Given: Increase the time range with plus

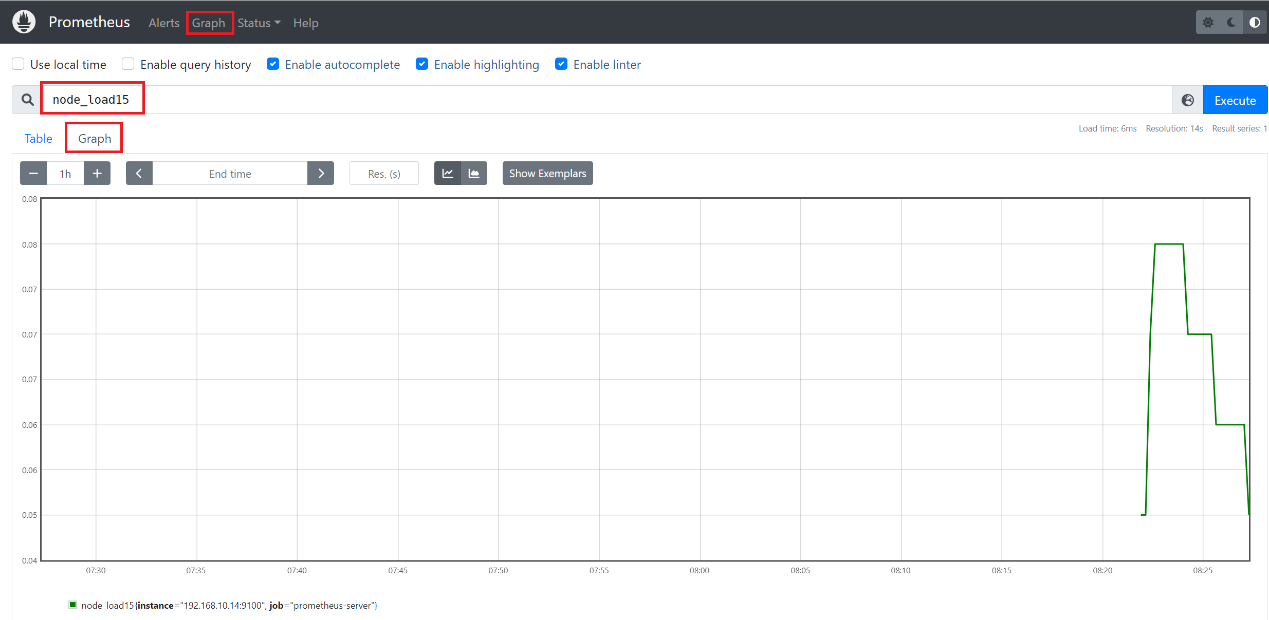Looking at the screenshot, I should (x=97, y=173).
